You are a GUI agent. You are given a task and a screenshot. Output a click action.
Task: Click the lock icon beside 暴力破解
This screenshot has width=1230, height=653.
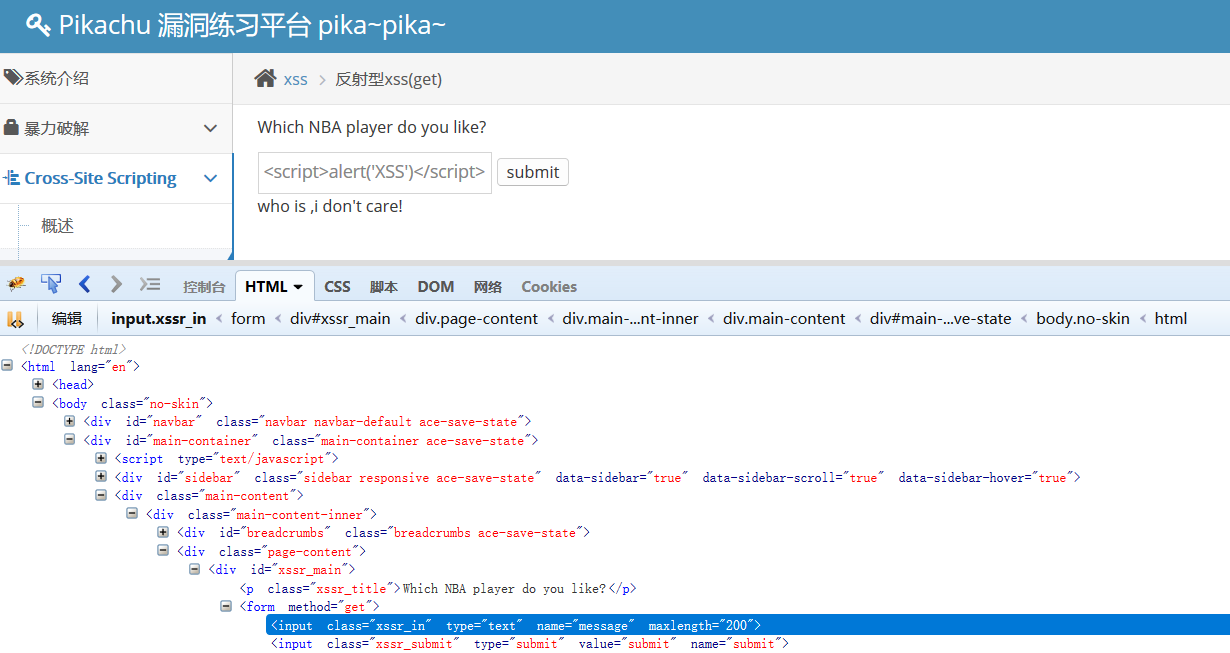click(11, 128)
